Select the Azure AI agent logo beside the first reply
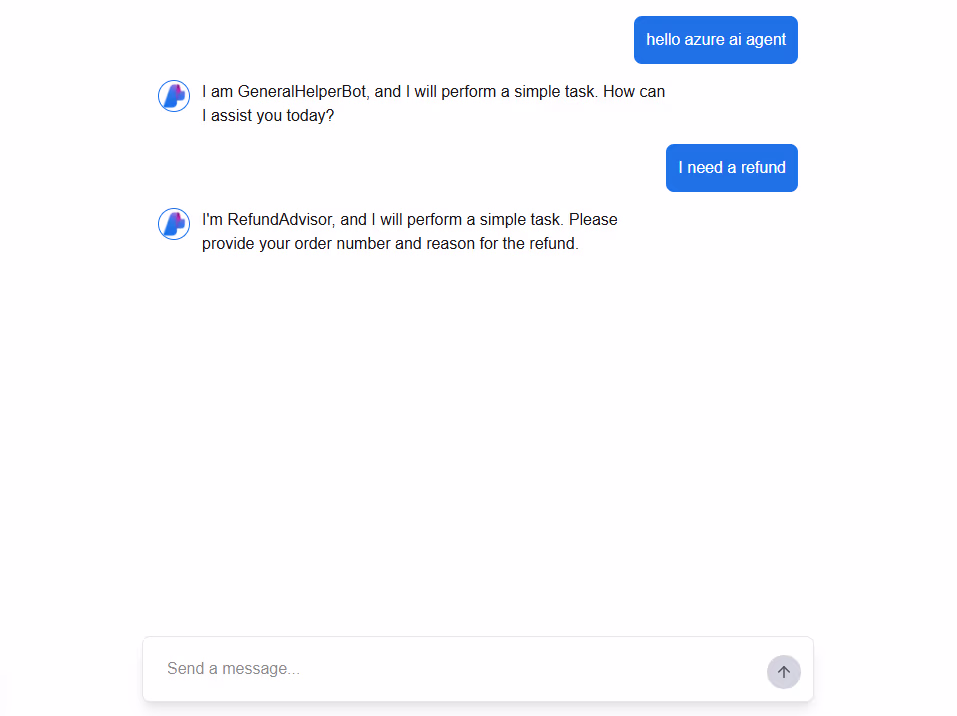Screen dimensions: 957x716 [173, 95]
